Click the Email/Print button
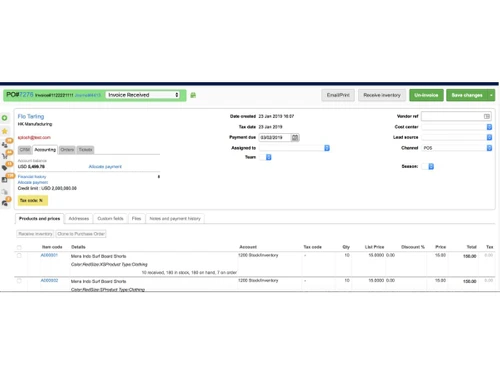The image size is (500, 375). [x=338, y=95]
